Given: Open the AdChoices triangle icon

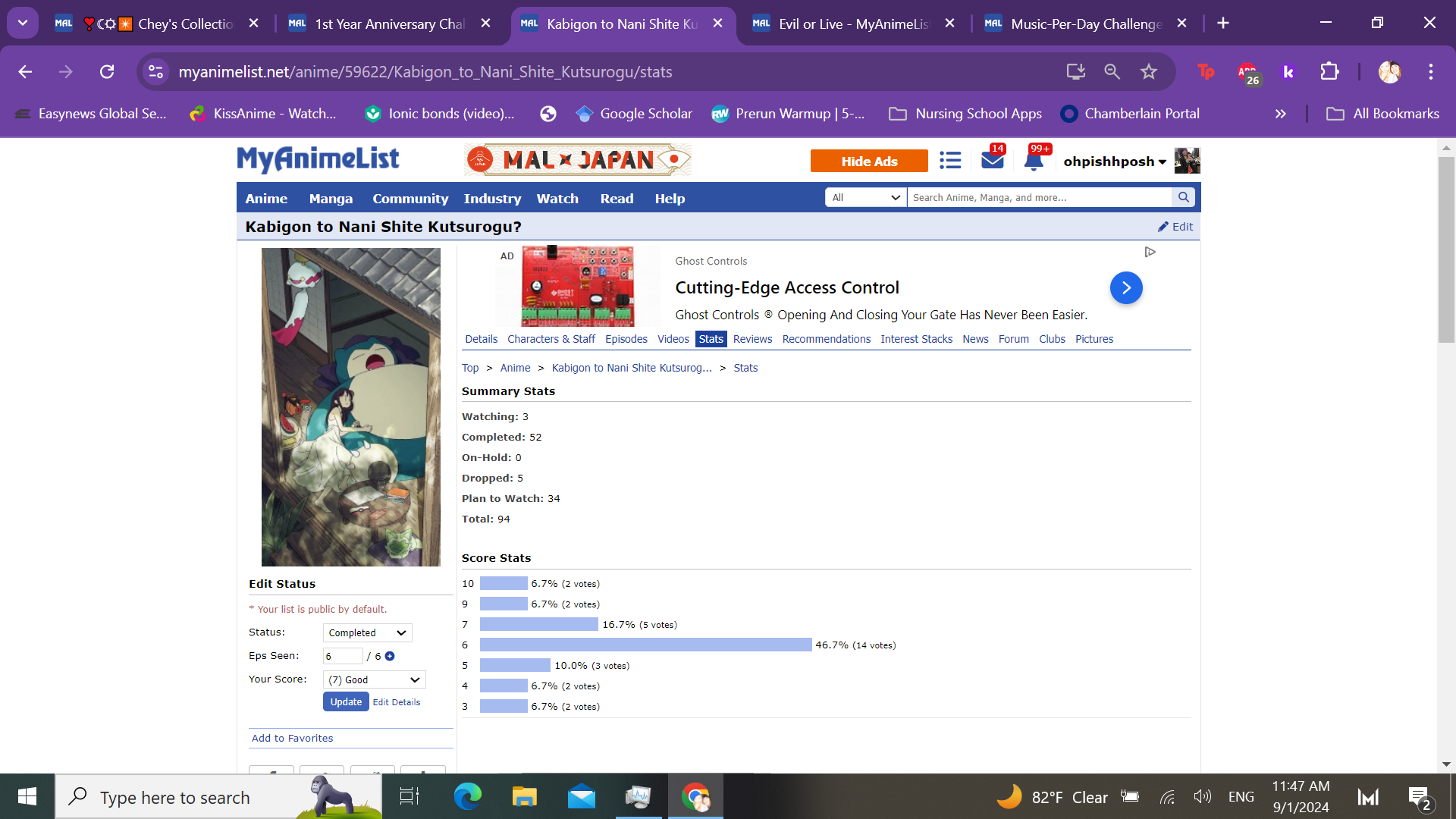Looking at the screenshot, I should pyautogui.click(x=1150, y=252).
